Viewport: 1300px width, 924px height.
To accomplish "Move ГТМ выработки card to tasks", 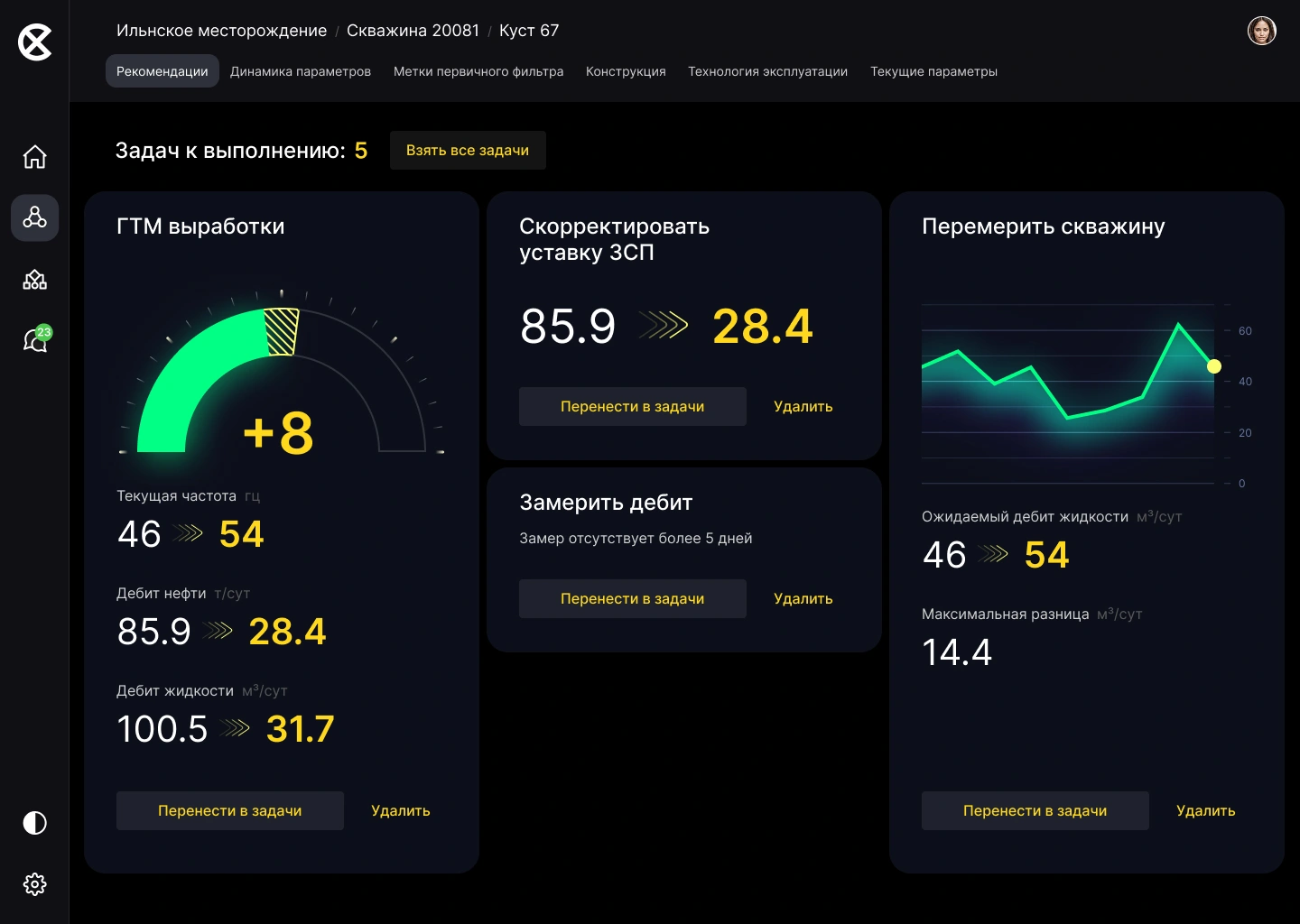I will tap(230, 810).
